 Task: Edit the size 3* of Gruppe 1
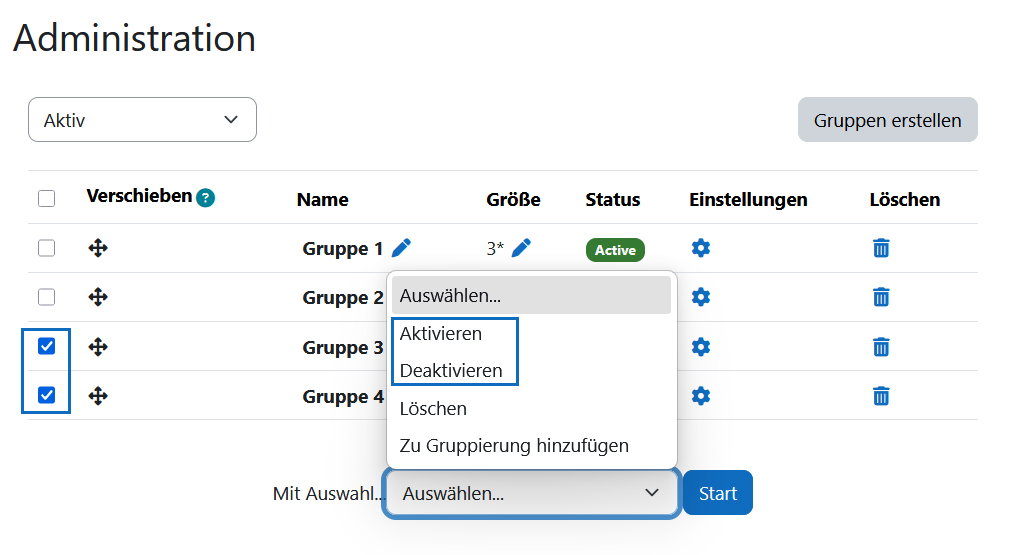tap(521, 248)
